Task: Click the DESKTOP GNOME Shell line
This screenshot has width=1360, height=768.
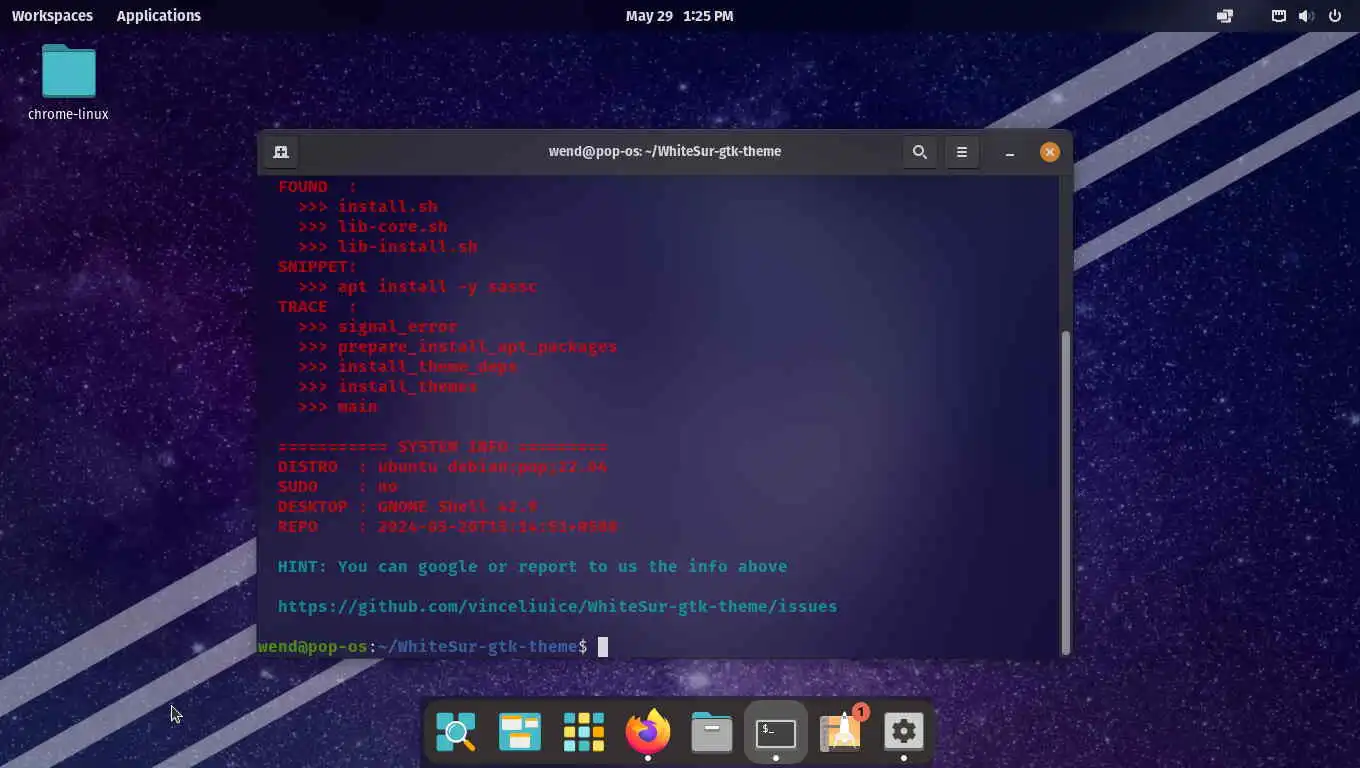Action: pyautogui.click(x=408, y=506)
